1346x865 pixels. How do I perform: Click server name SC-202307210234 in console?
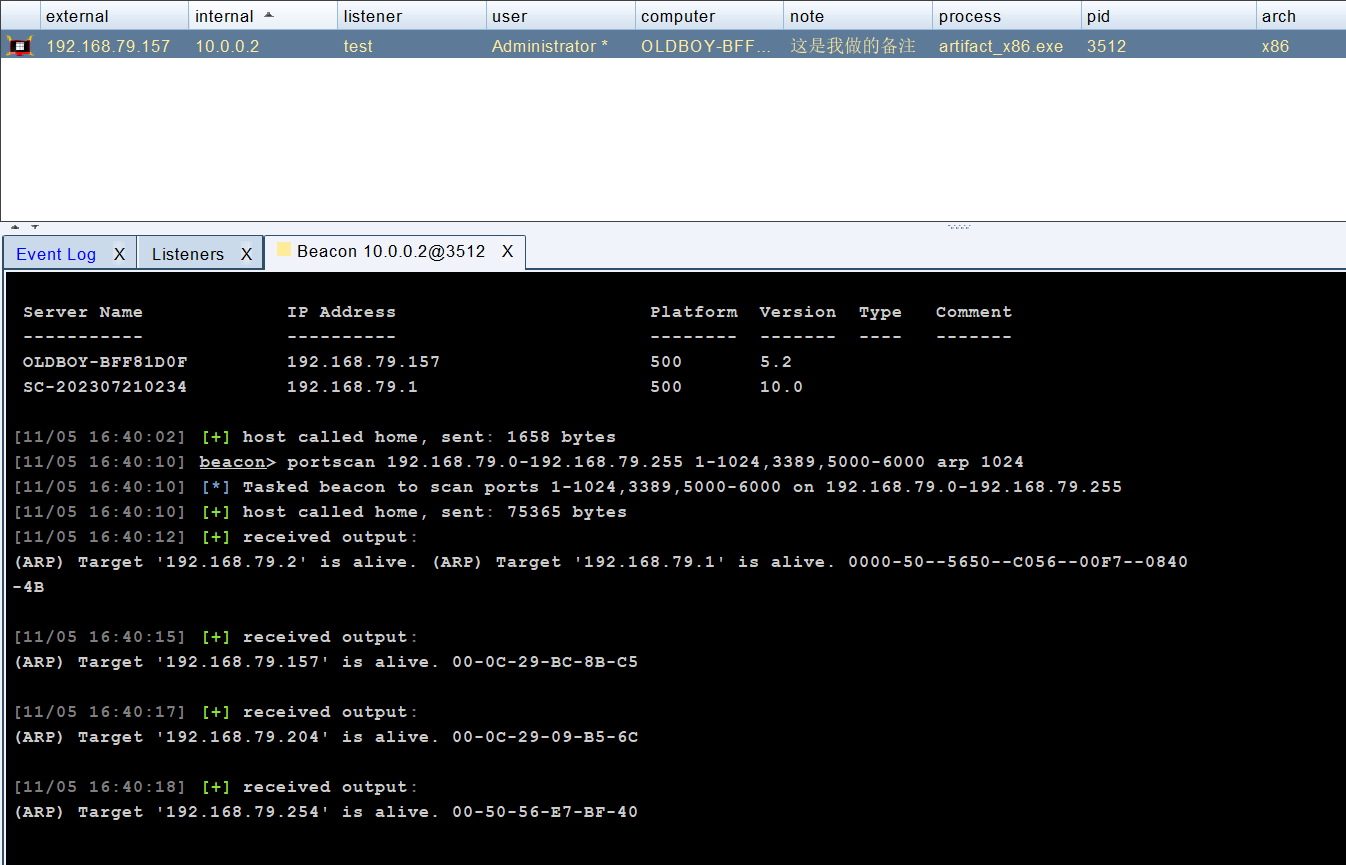[x=105, y=387]
